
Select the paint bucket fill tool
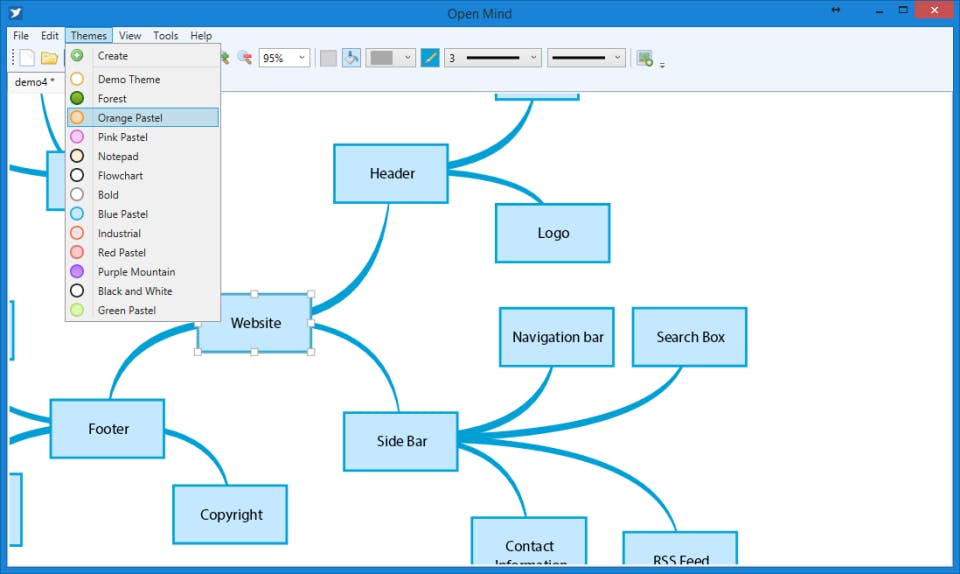coord(351,58)
